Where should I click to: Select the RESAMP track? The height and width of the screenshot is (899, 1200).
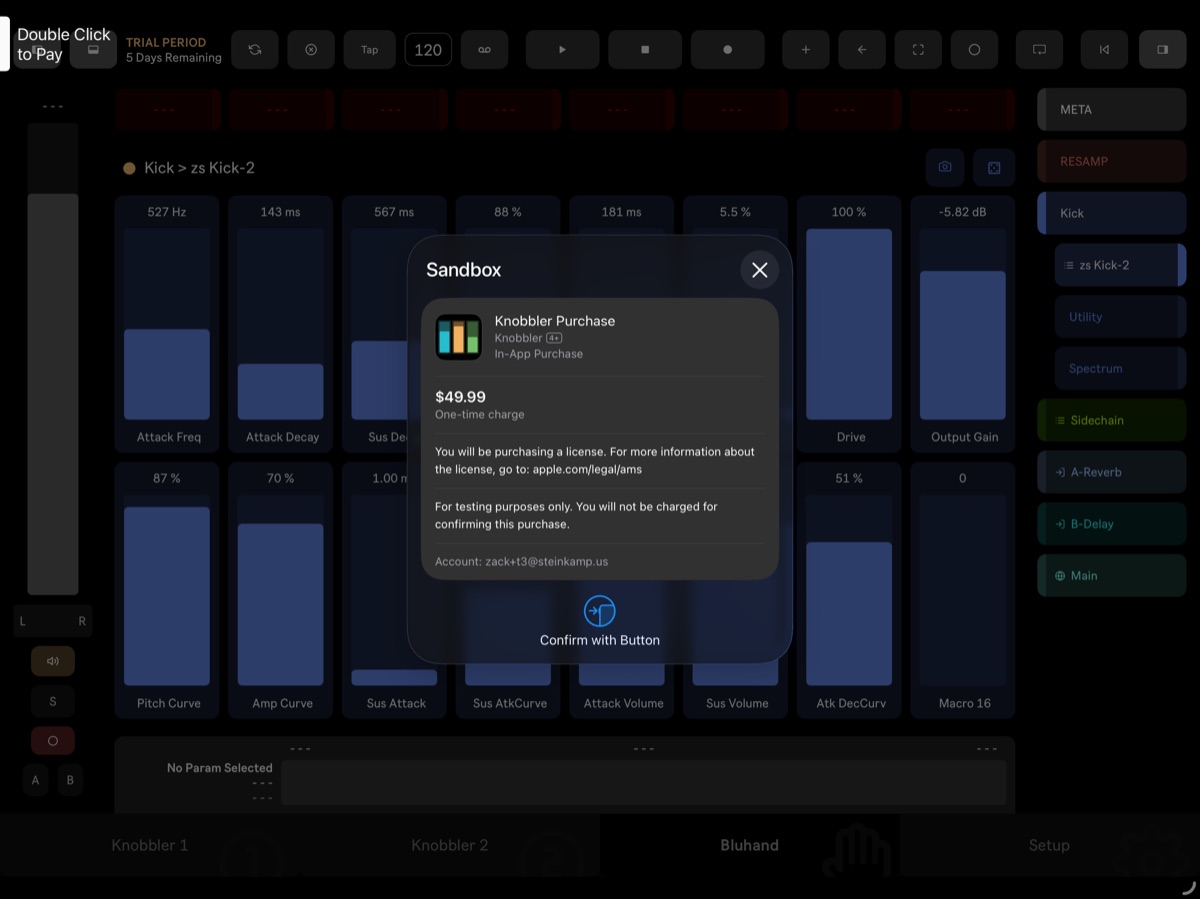(x=1111, y=161)
